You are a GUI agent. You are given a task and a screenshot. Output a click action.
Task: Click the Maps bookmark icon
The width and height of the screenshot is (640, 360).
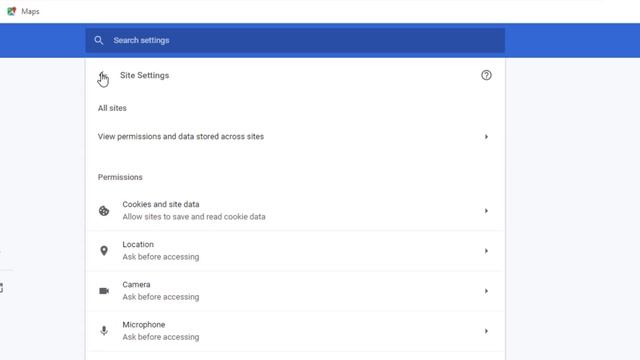pos(11,11)
